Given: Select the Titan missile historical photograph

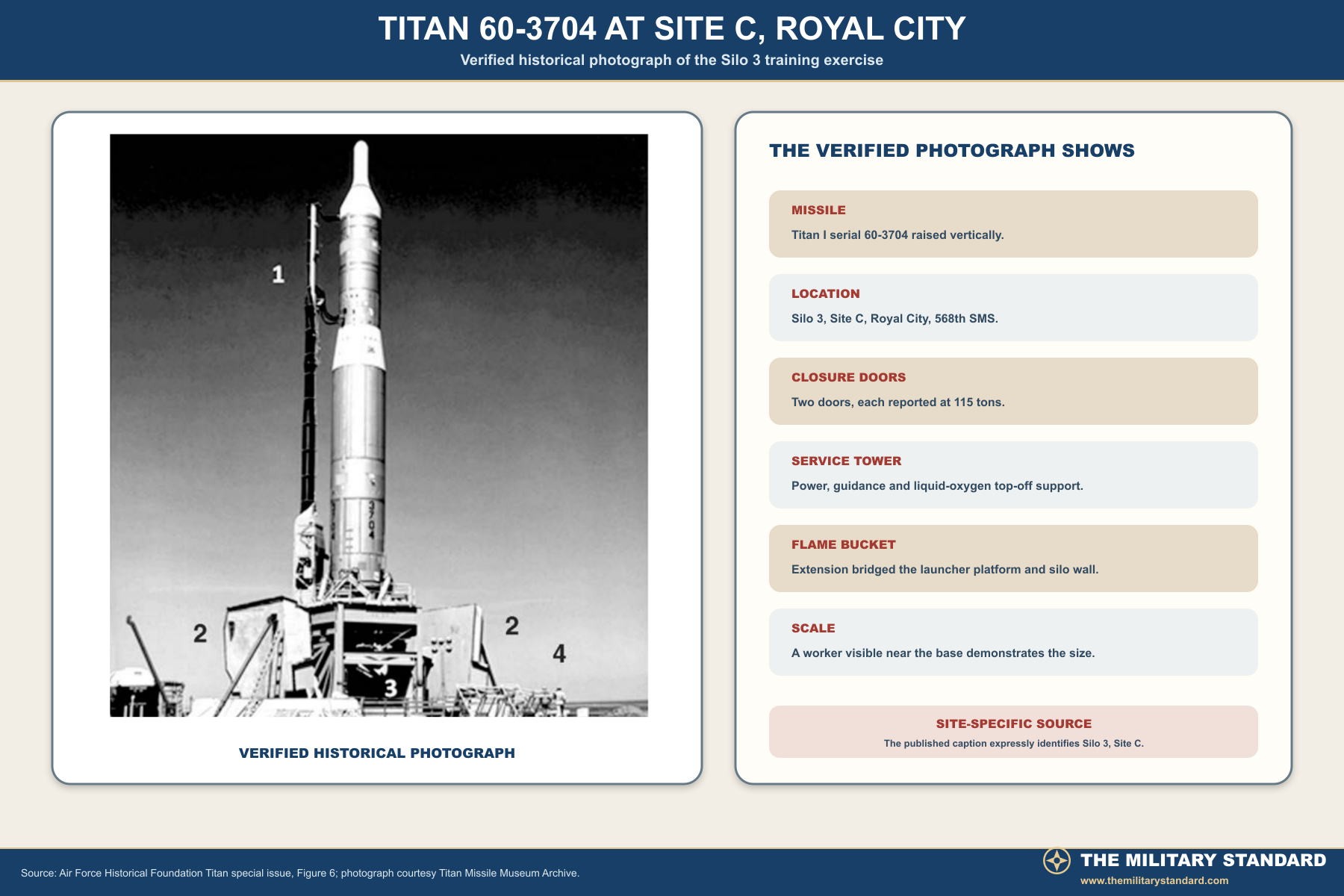Looking at the screenshot, I should pyautogui.click(x=379, y=426).
